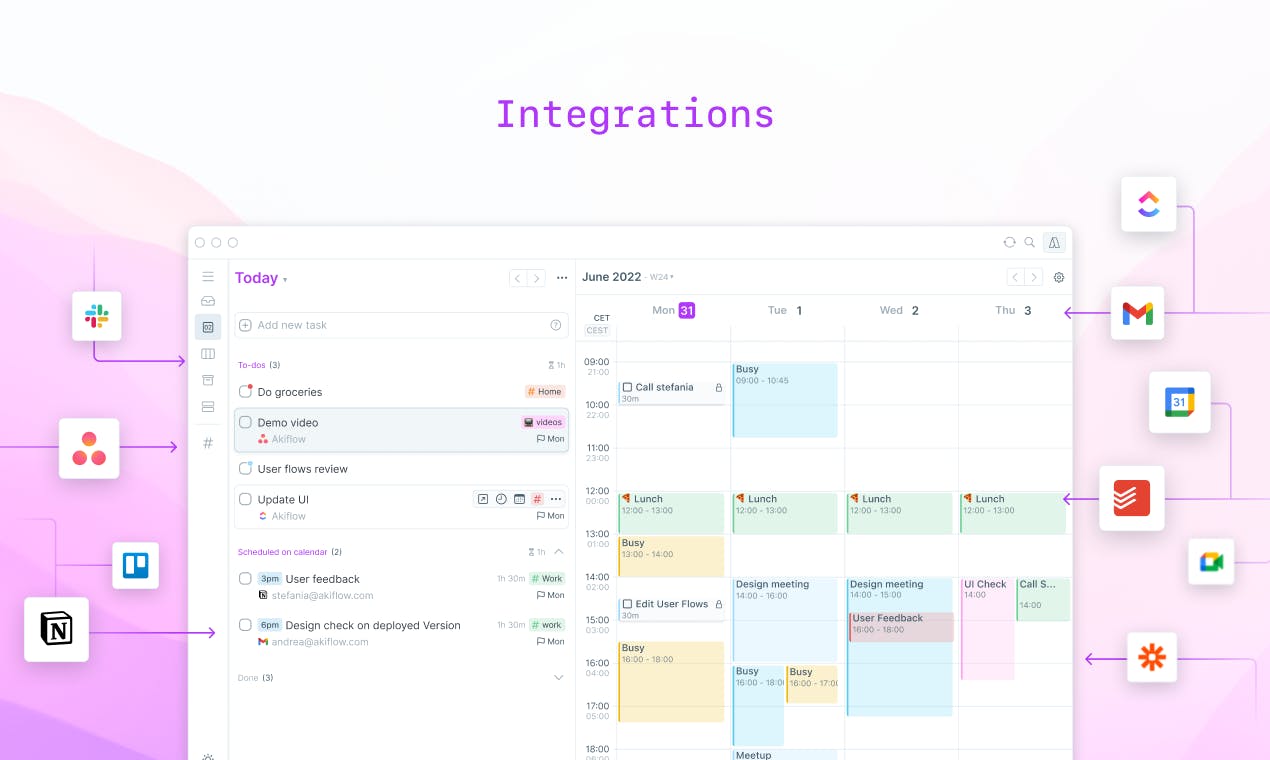Go to previous week in calendar
This screenshot has width=1270, height=760.
pyautogui.click(x=1015, y=277)
